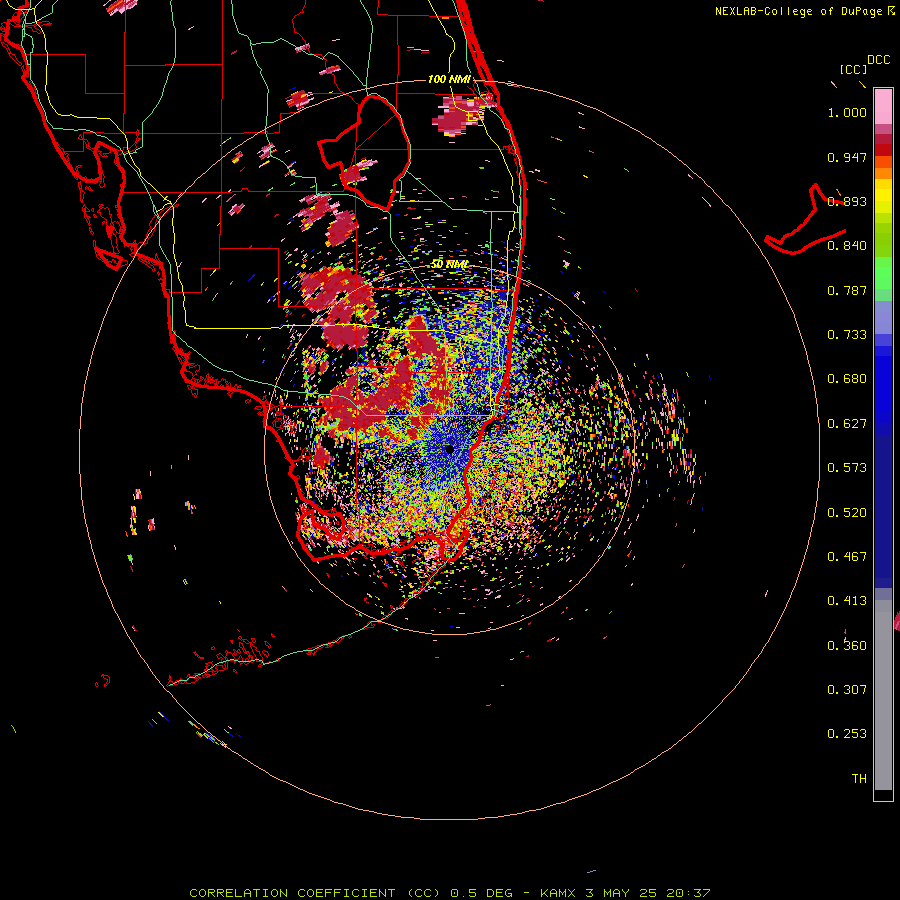This screenshot has width=900, height=900.
Task: Click the [CC] label above the color bar
Action: coord(853,69)
